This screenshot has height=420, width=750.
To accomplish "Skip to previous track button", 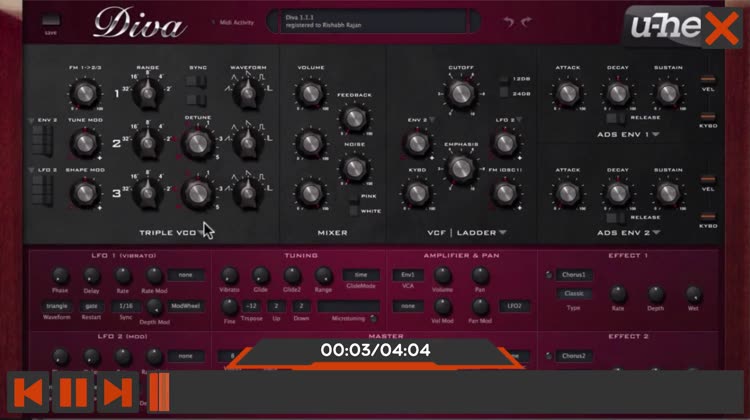I will [28, 392].
